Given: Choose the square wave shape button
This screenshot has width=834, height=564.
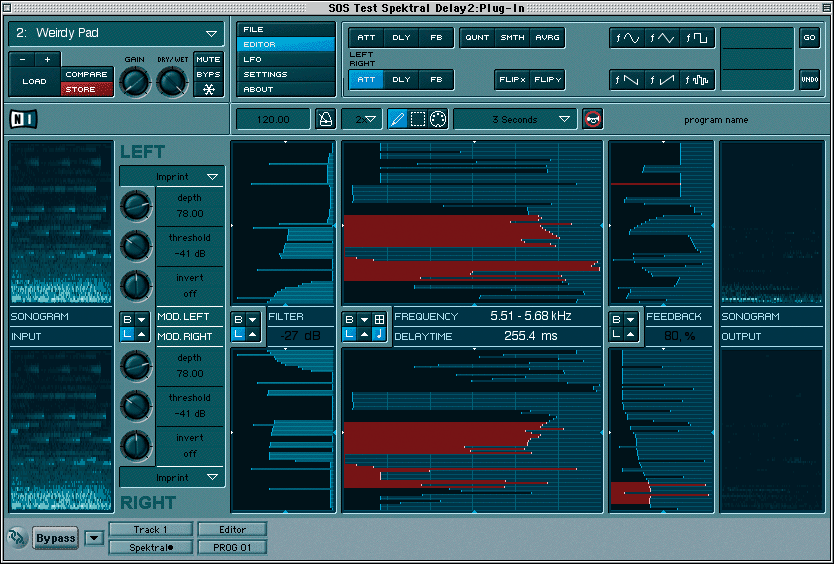Looking at the screenshot, I should [697, 39].
